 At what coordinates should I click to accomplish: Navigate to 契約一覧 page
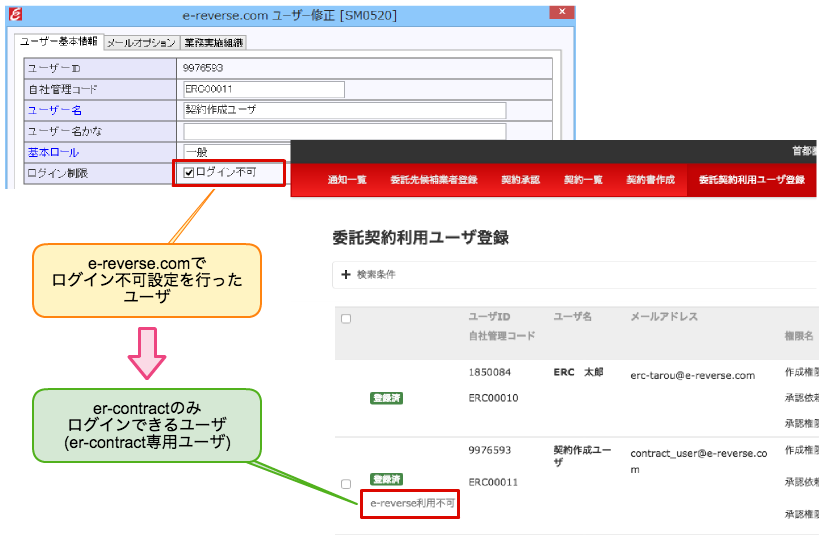click(583, 180)
